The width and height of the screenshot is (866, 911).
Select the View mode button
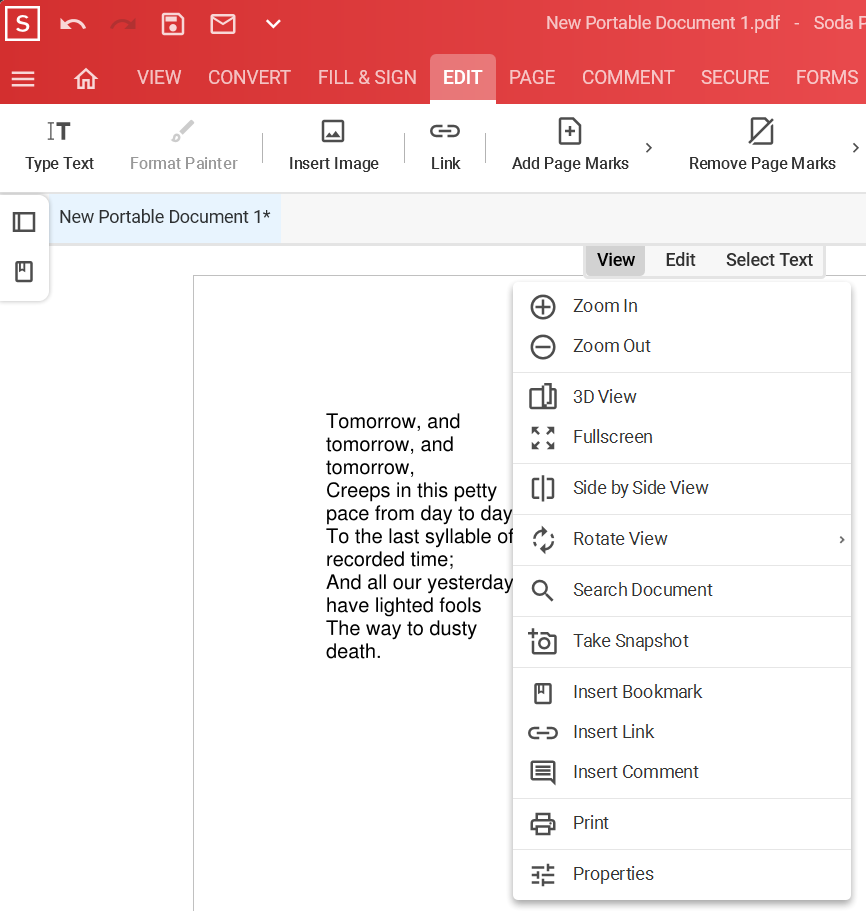[616, 260]
